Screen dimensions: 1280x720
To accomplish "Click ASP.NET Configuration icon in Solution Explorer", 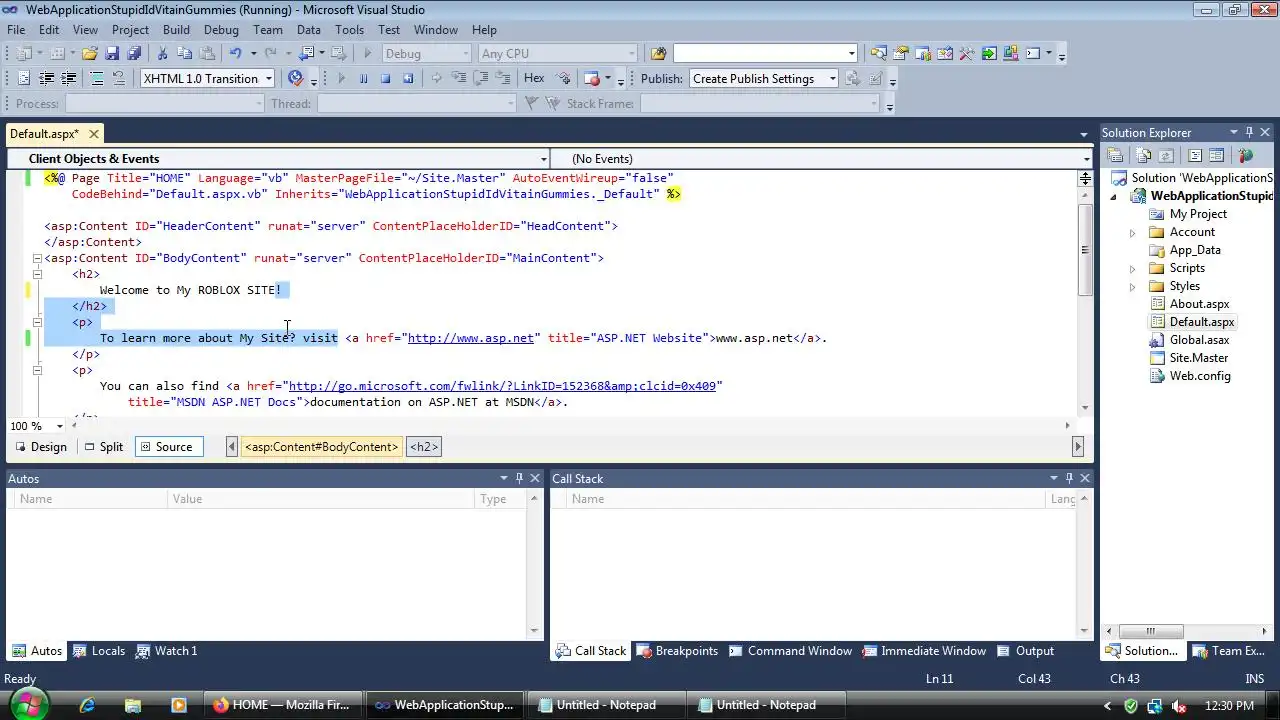I will [1245, 156].
